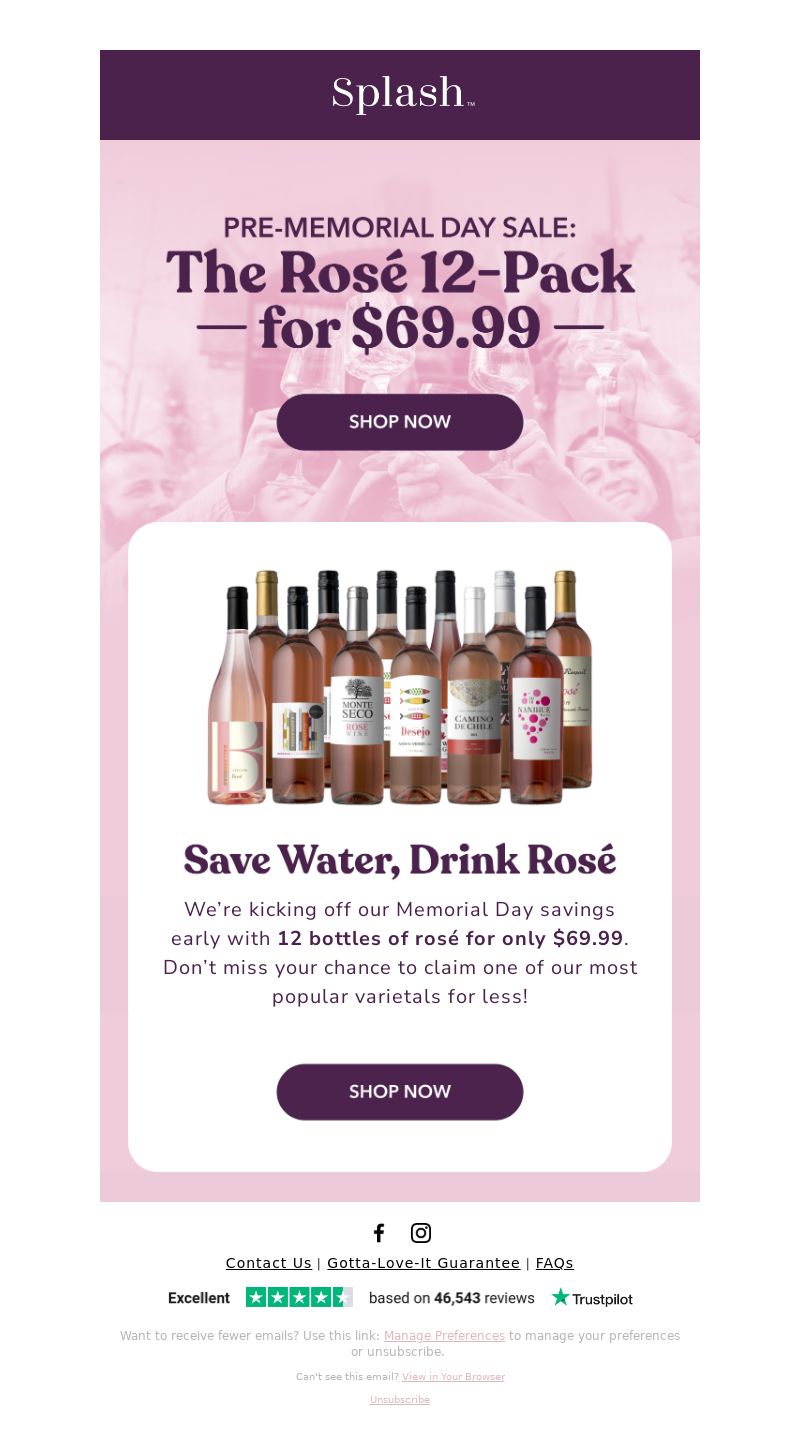Viewport: 800px width, 1454px height.
Task: Click the top SHOP NOW button
Action: tap(400, 422)
